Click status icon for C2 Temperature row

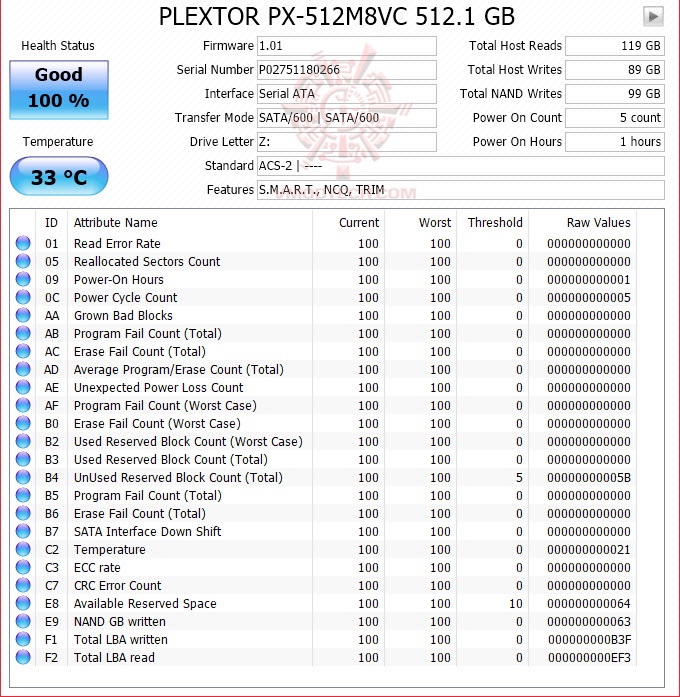[23, 549]
